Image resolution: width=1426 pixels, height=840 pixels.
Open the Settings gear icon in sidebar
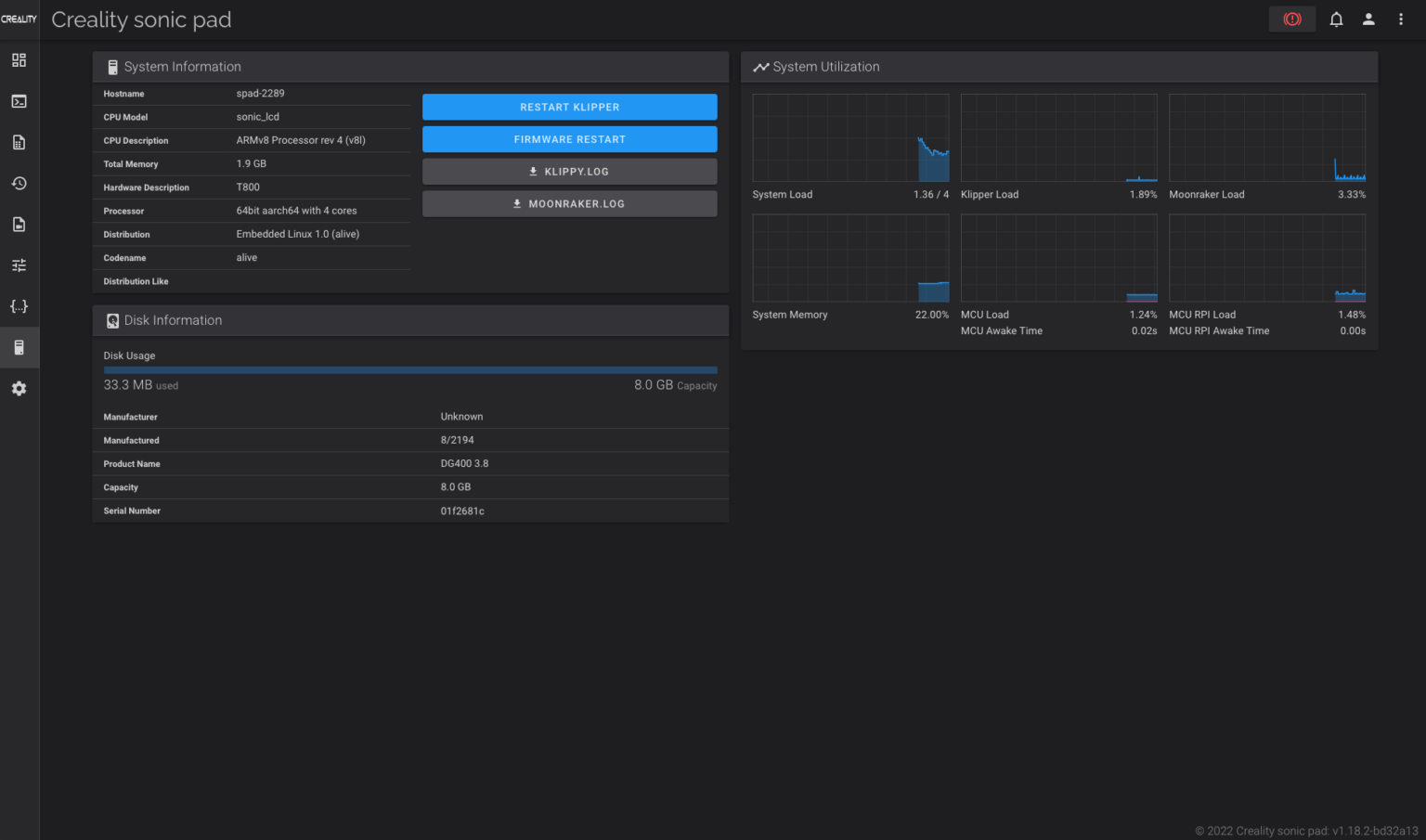[19, 389]
